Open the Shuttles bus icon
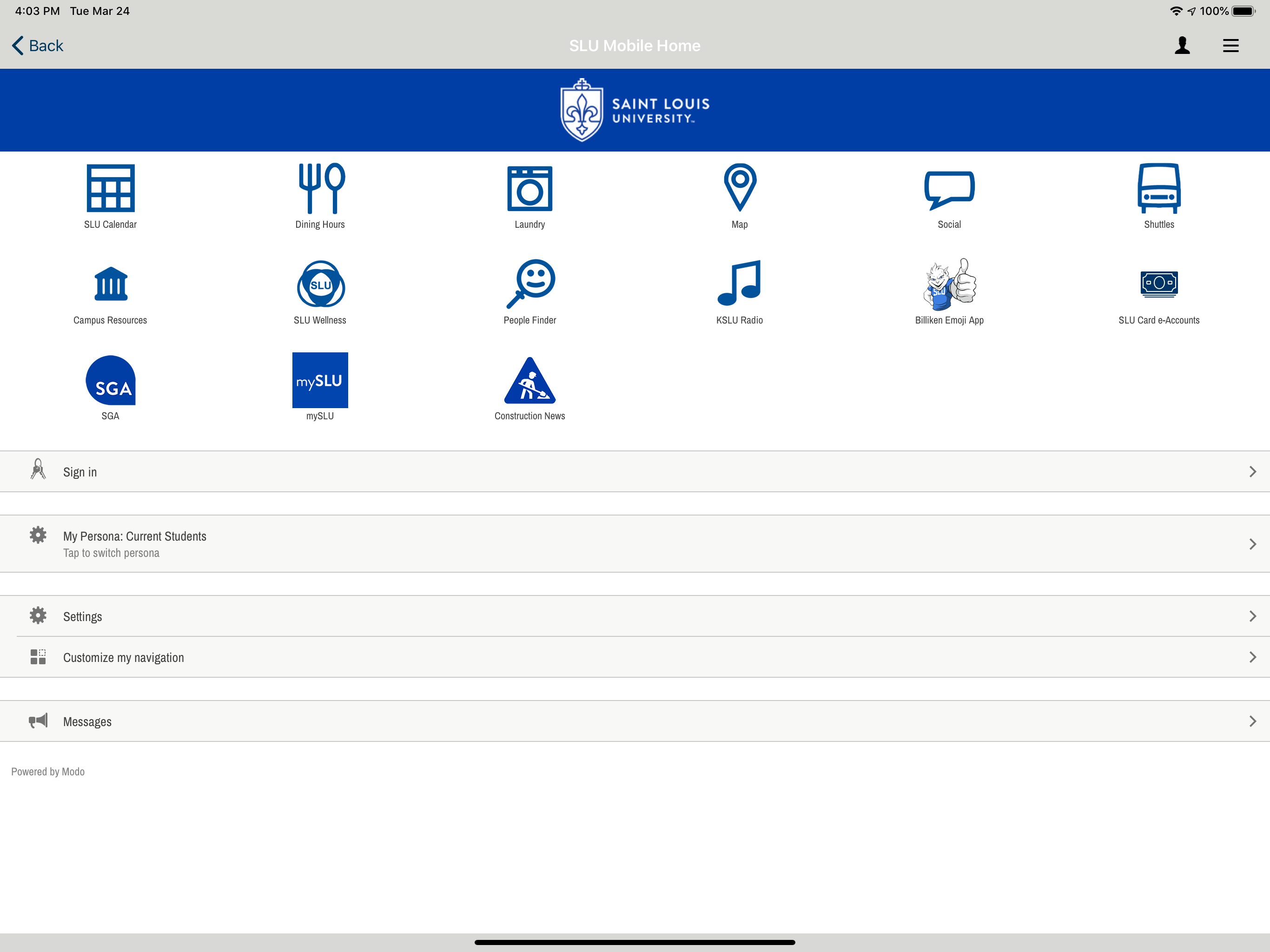The image size is (1270, 952). 1158,188
